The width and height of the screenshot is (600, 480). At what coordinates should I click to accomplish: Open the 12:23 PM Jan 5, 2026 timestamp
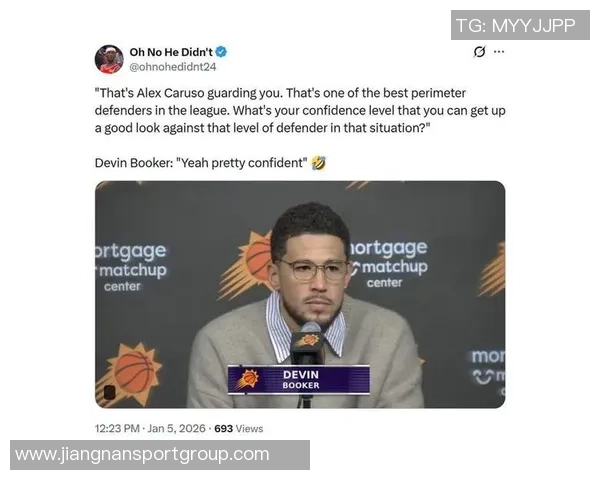[x=150, y=428]
